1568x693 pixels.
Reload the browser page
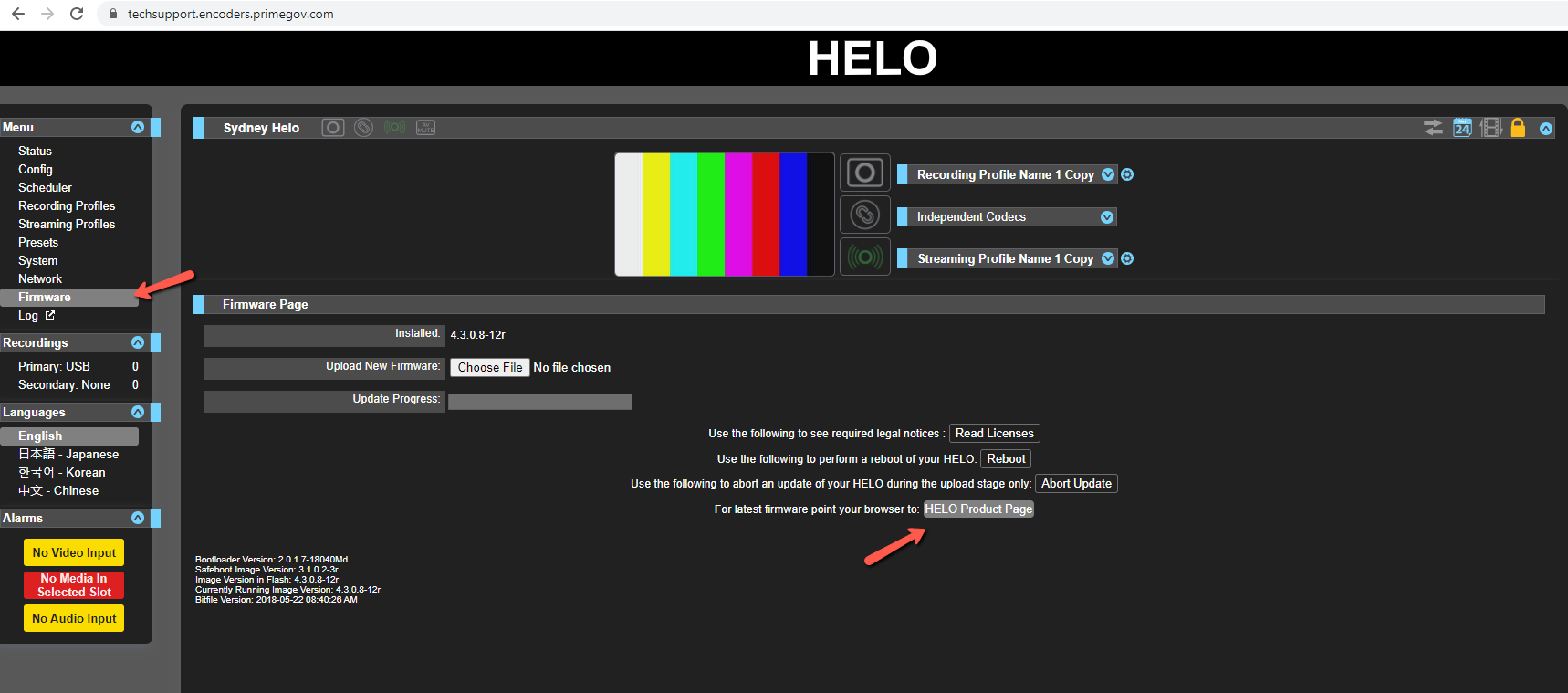(x=77, y=14)
